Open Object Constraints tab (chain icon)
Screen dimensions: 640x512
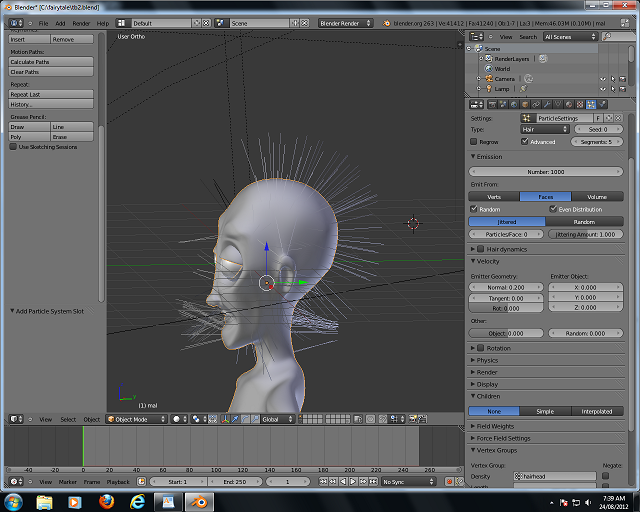click(x=536, y=105)
